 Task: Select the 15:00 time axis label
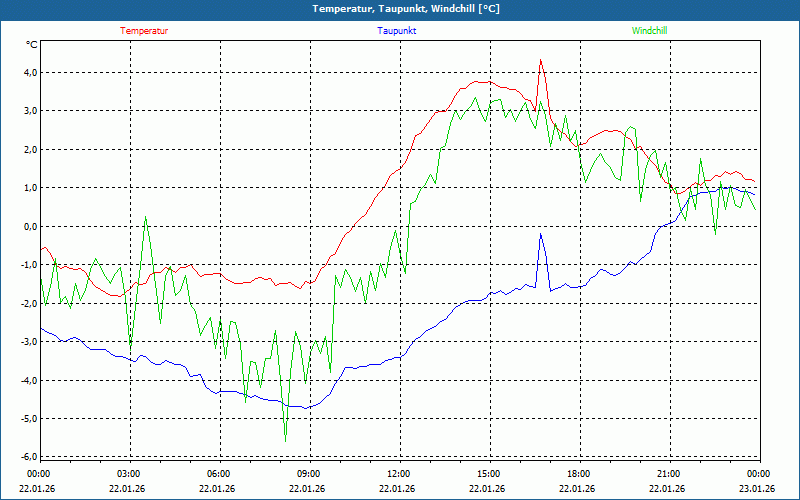(x=489, y=474)
